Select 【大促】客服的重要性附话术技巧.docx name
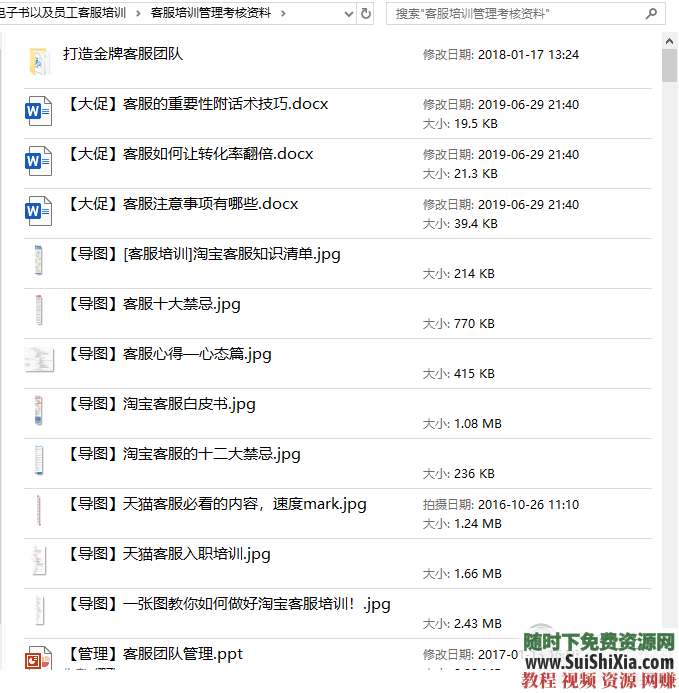 197,104
